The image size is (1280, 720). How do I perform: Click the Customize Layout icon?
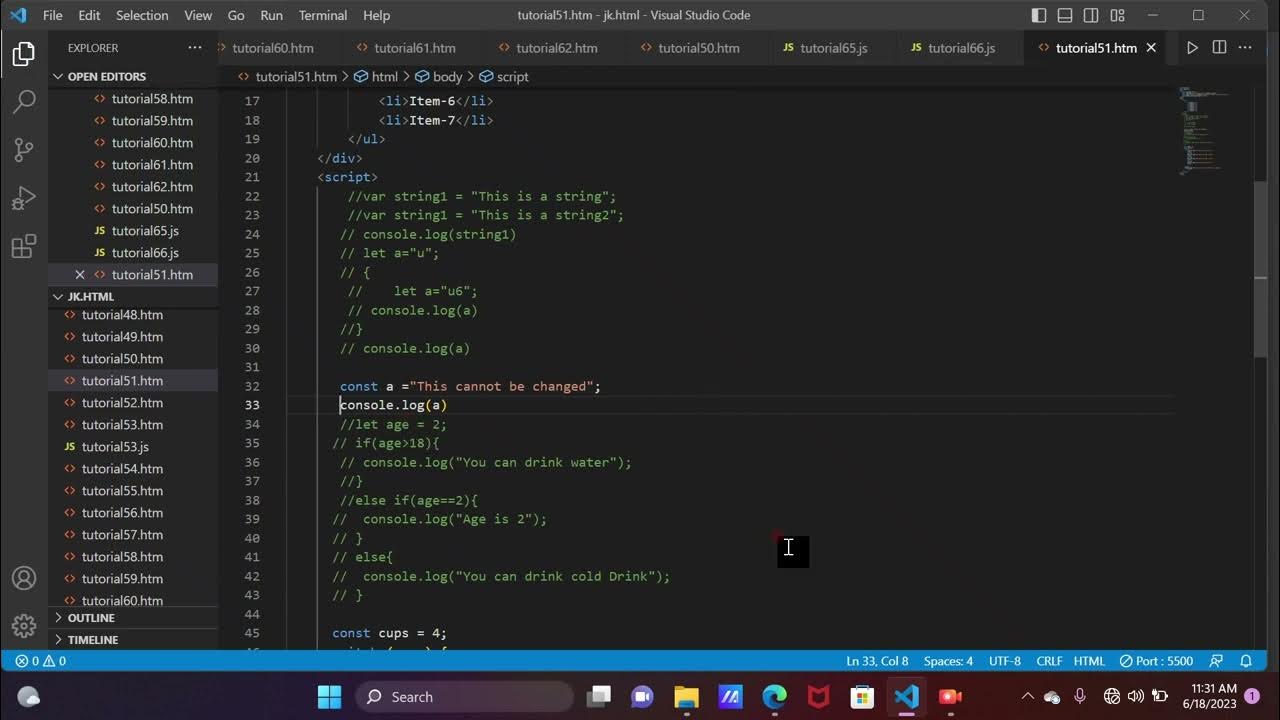(1118, 15)
